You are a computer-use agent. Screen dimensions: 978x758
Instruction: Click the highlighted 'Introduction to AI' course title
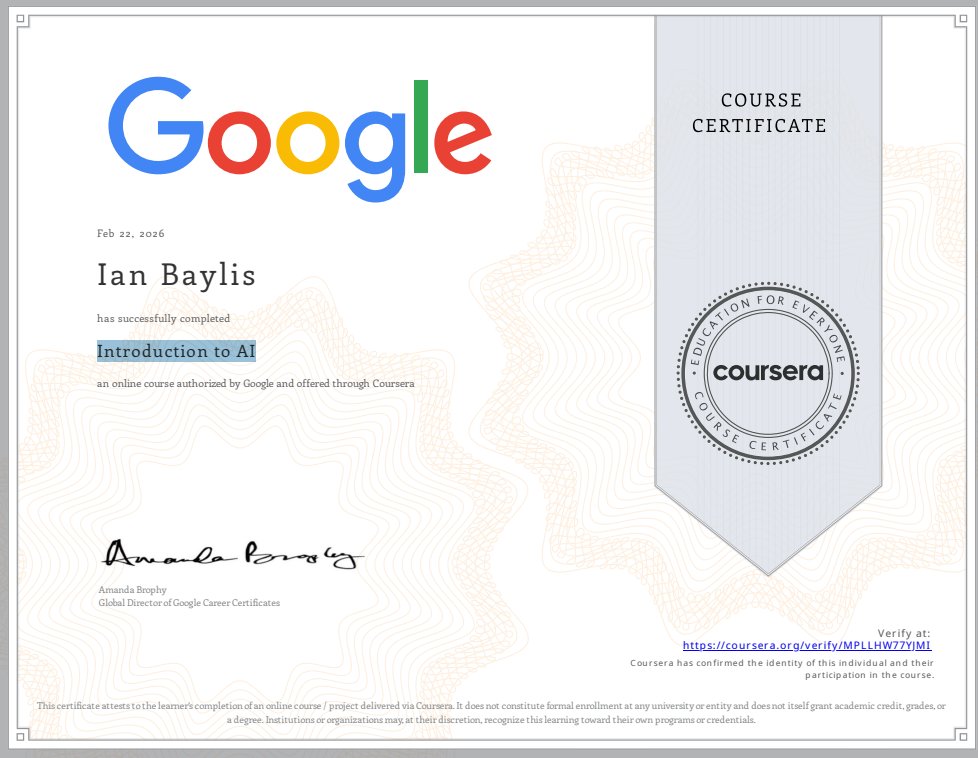(177, 351)
